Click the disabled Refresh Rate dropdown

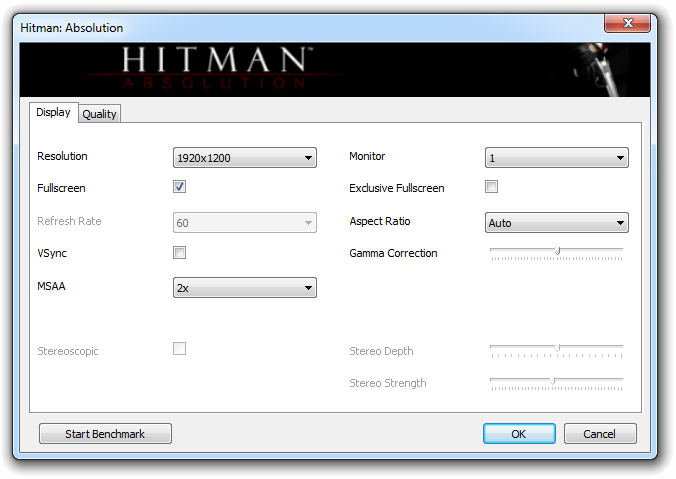coord(244,222)
